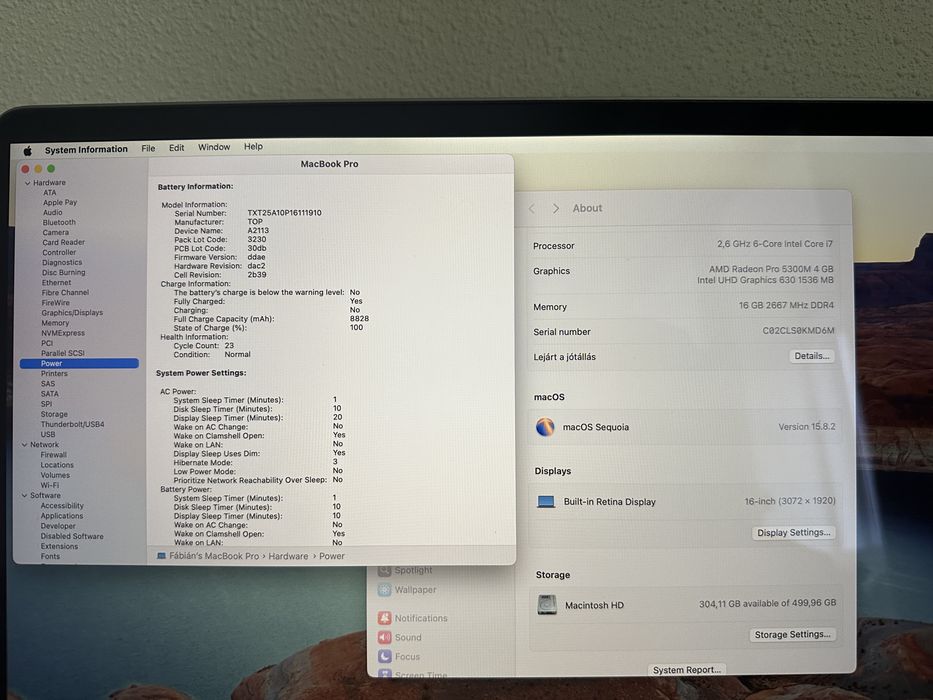Select Bluetooth in the sidebar
The image size is (933, 700).
(59, 223)
